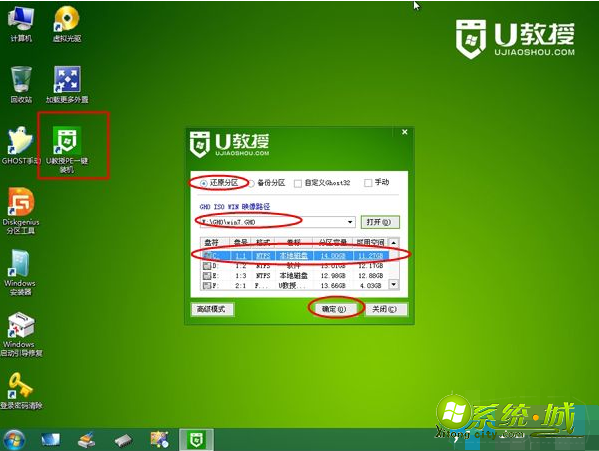
Task: Click the Windows Start orb
Action: (x=14, y=440)
